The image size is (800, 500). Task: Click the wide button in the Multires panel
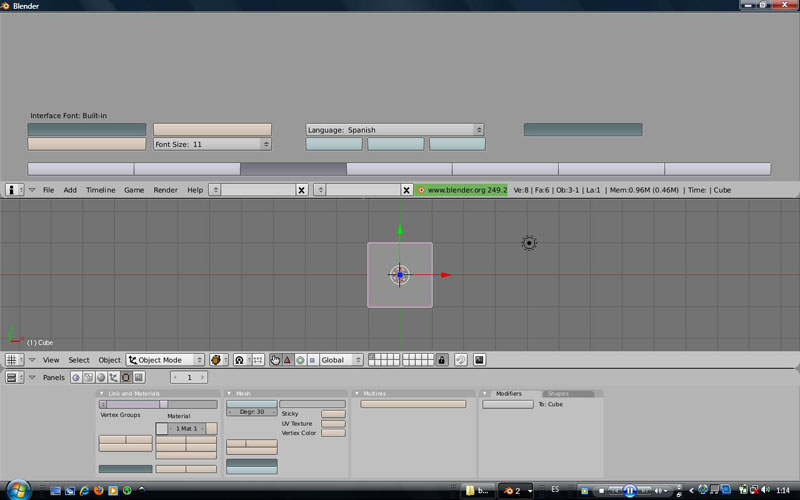coord(413,404)
